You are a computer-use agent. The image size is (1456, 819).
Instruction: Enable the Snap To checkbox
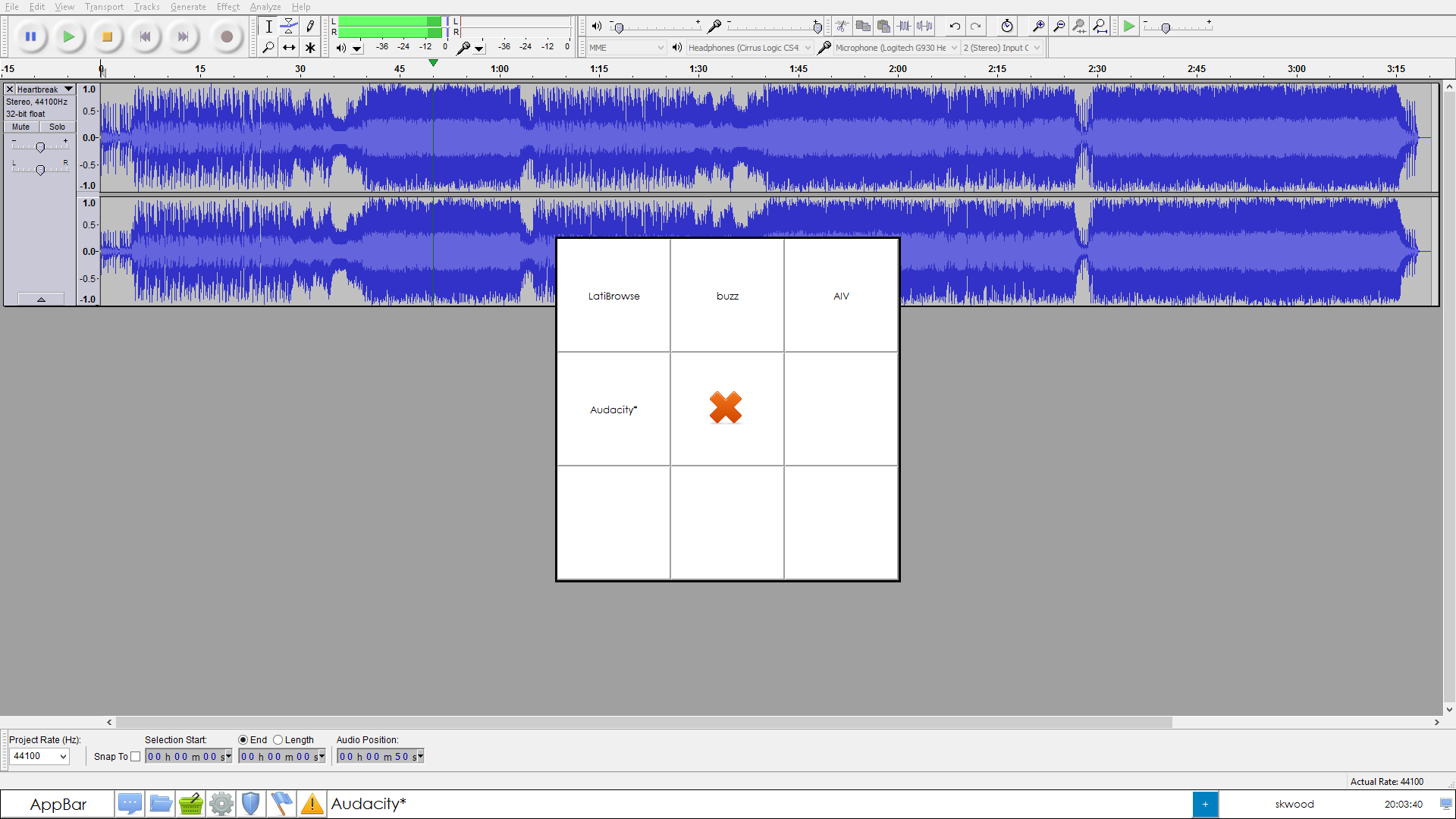135,756
